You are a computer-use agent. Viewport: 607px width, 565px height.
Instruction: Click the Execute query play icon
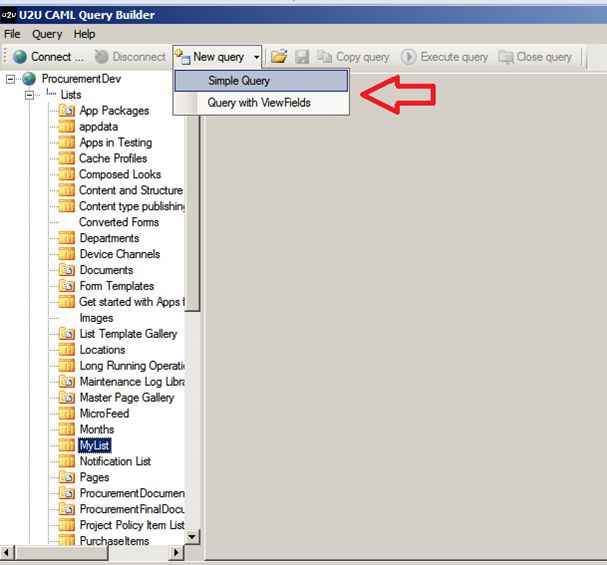(408, 57)
